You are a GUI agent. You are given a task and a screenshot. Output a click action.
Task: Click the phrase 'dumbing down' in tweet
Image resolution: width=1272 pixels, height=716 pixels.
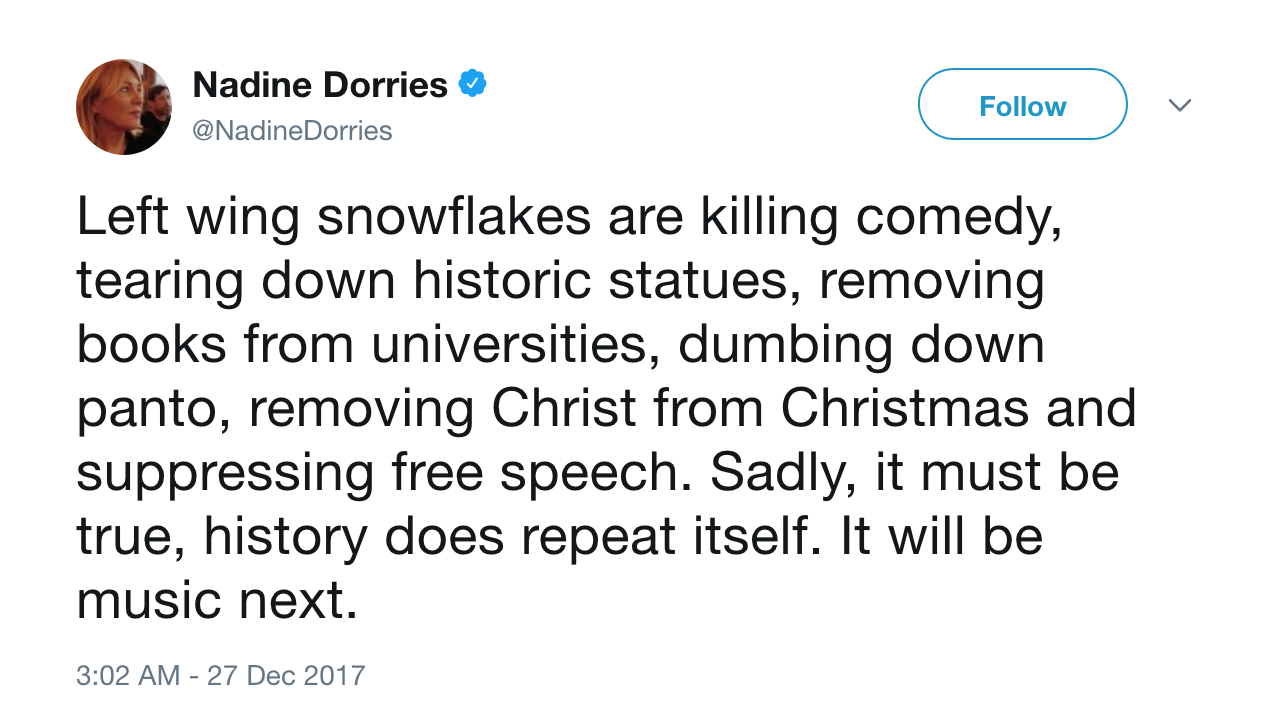point(861,345)
